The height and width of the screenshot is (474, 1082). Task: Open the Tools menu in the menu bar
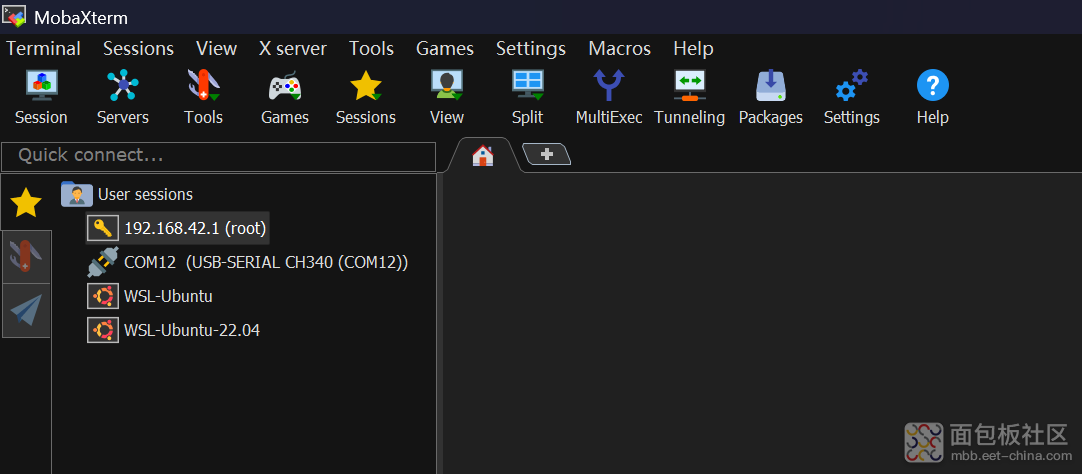tap(371, 49)
